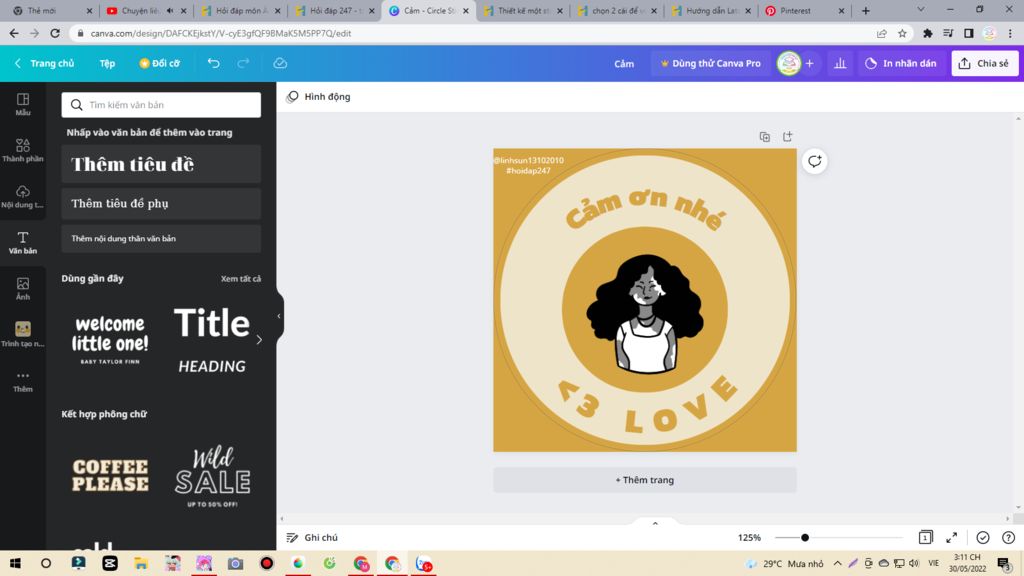The image size is (1024, 576).
Task: Open the Nội dung tải lên uploads panel
Action: [23, 196]
